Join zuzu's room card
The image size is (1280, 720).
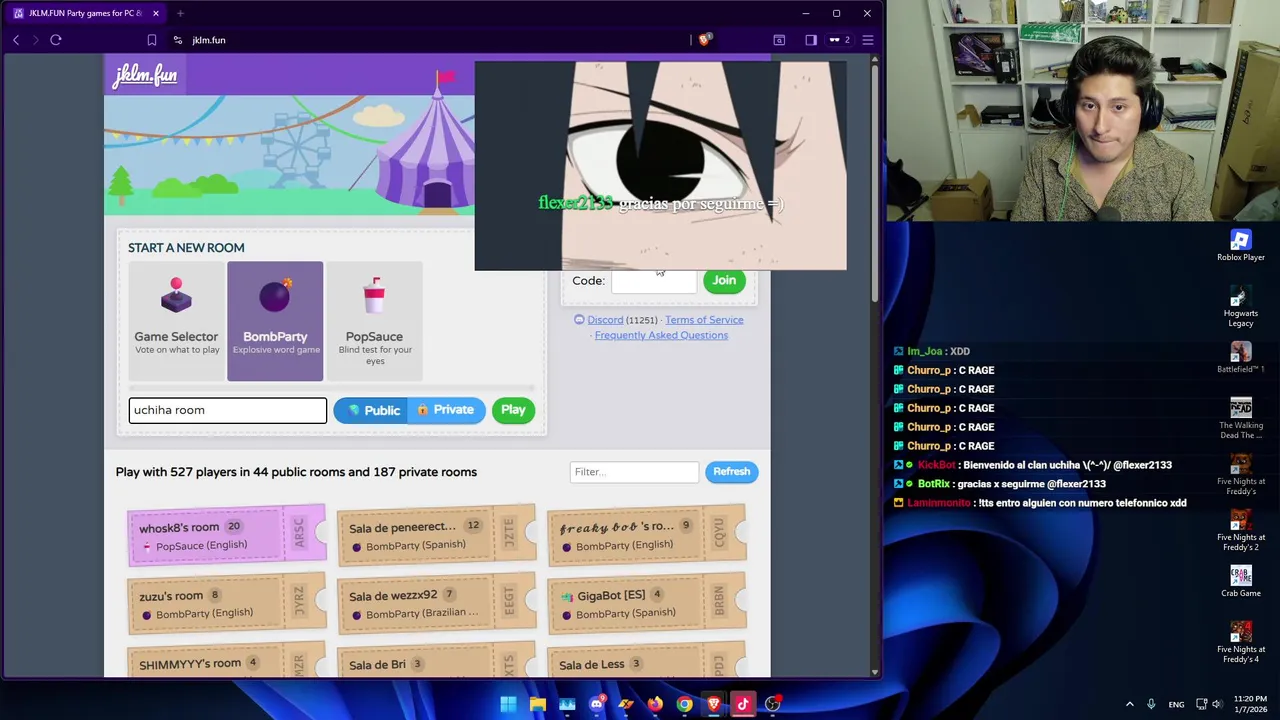226,603
